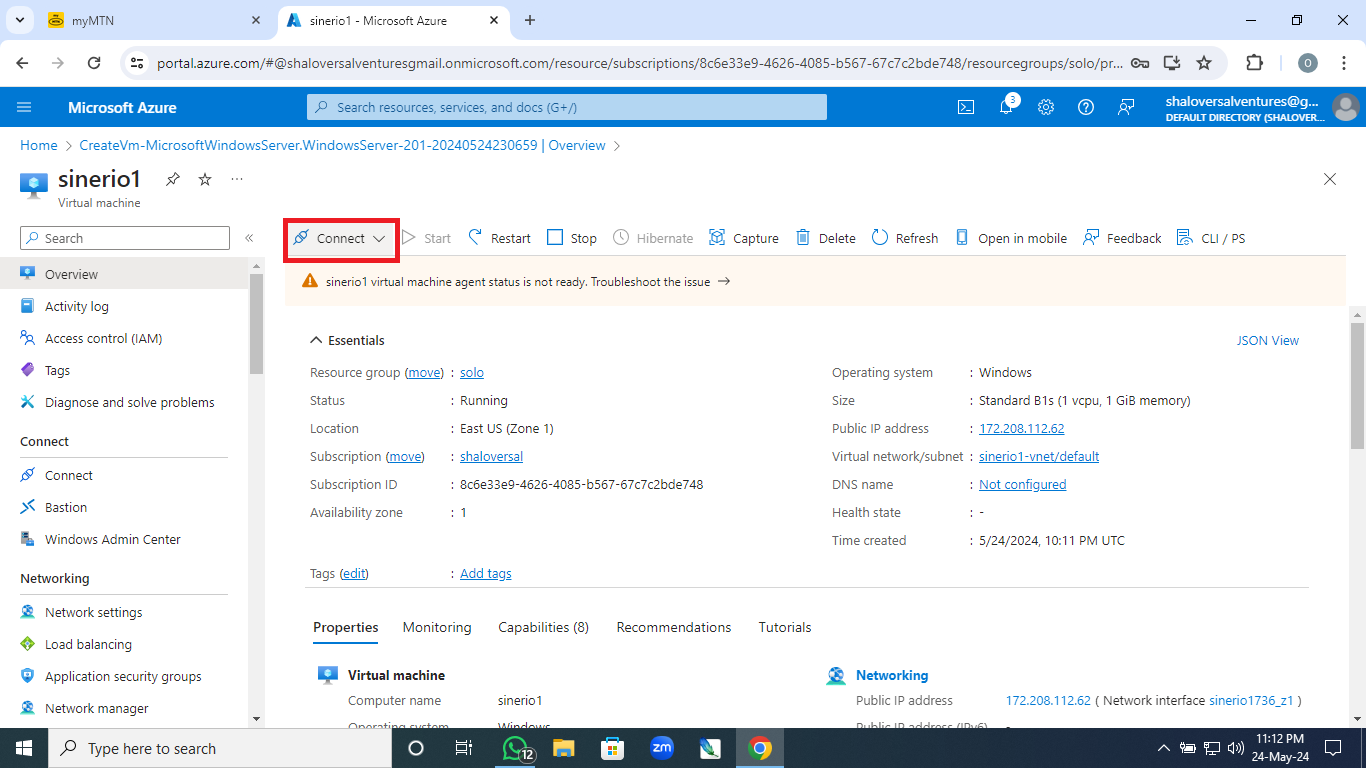
Task: Open Chrome tab search dropdown
Action: (19, 20)
